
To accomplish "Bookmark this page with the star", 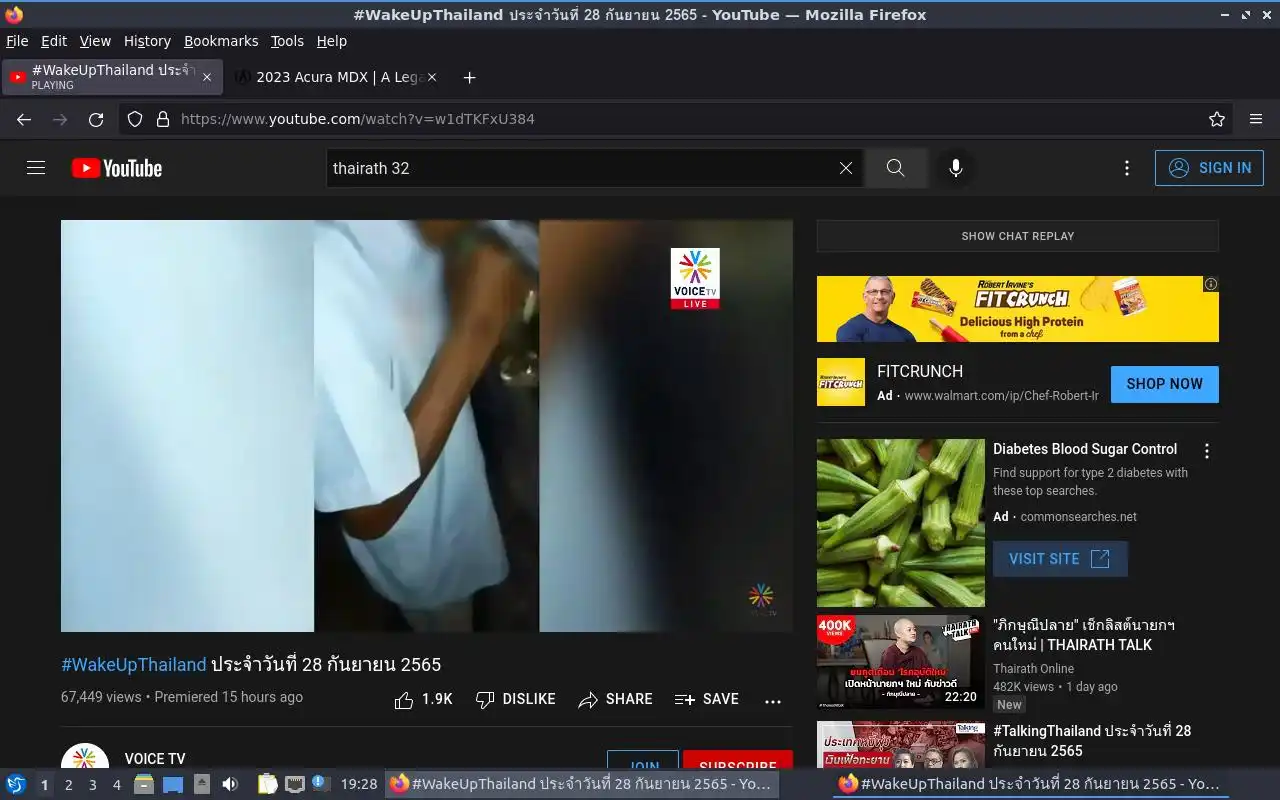I will pos(1217,119).
